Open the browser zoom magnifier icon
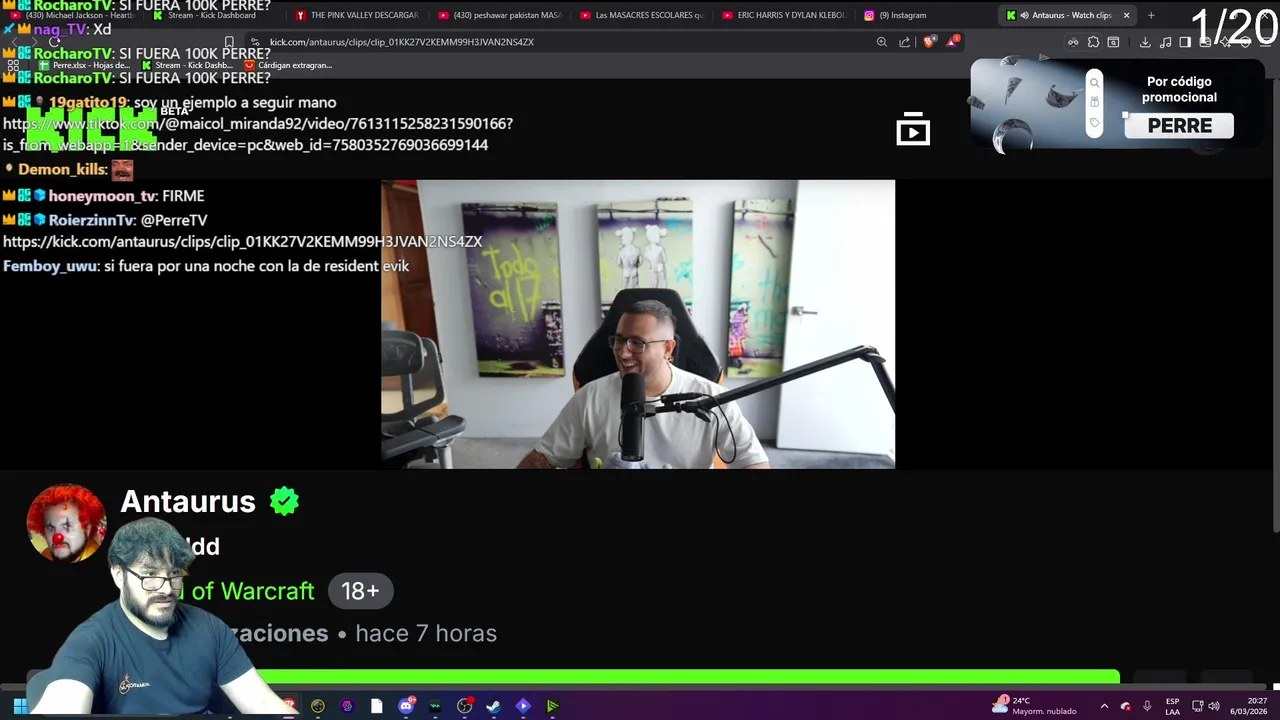Screen dimensions: 1280x720 [881, 42]
